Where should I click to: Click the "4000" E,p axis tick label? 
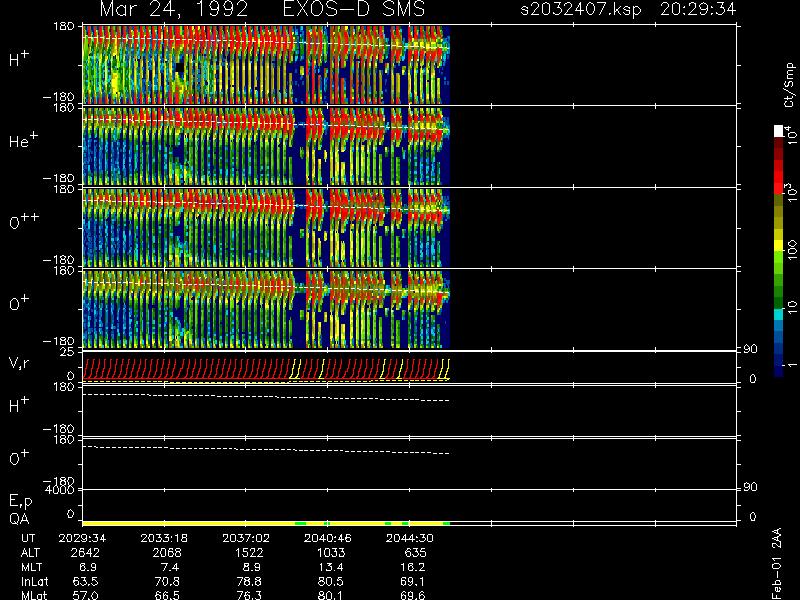point(59,490)
